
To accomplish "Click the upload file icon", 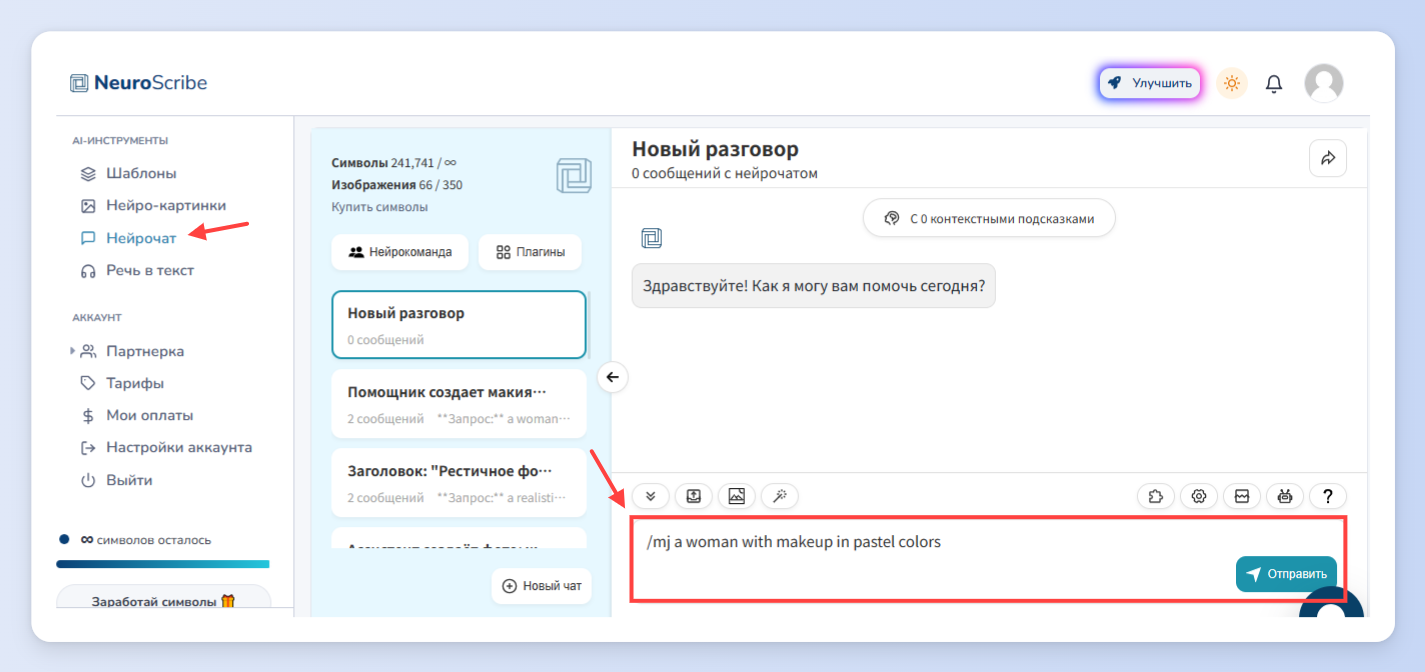I will (694, 495).
